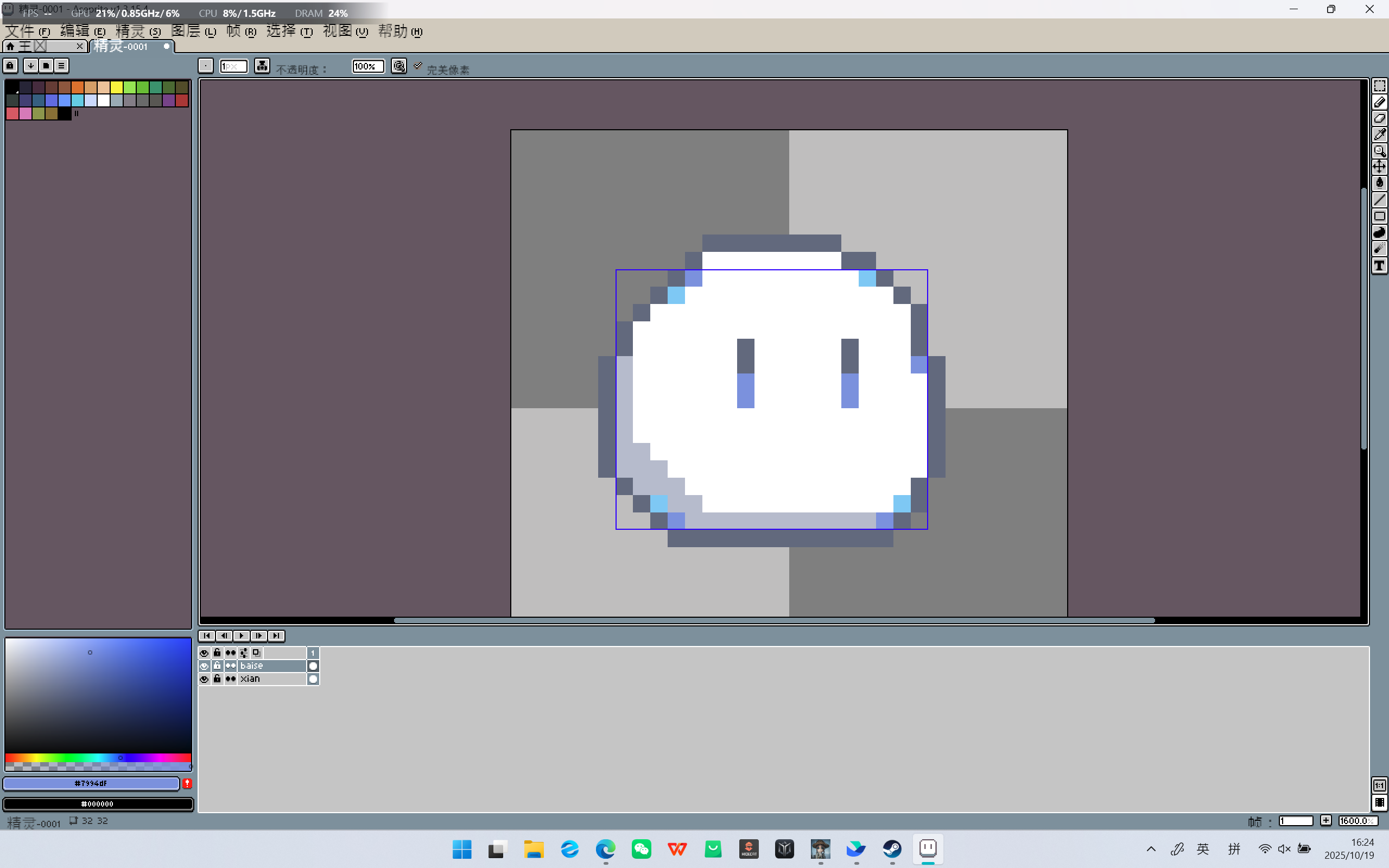Select the Zoom magnifier tool
This screenshot has height=868, width=1389.
pos(1379,151)
